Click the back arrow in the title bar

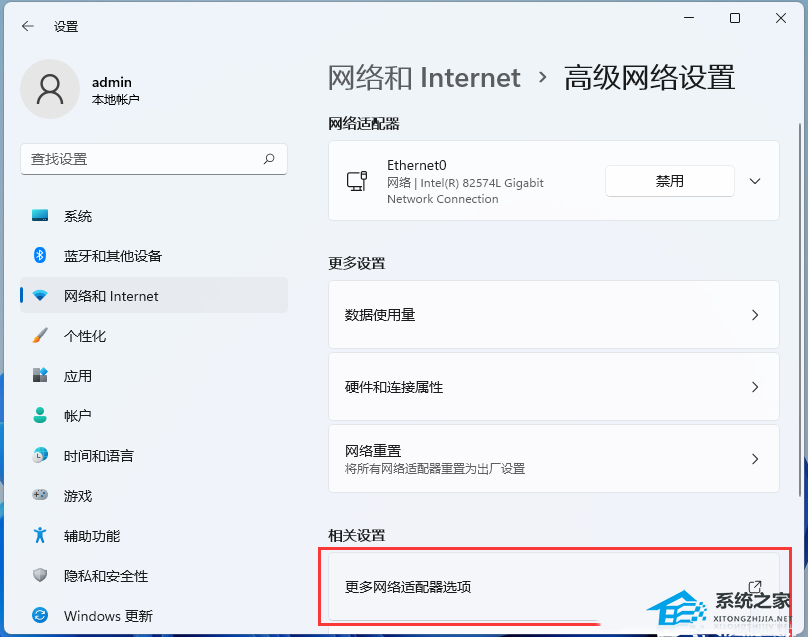tap(27, 27)
